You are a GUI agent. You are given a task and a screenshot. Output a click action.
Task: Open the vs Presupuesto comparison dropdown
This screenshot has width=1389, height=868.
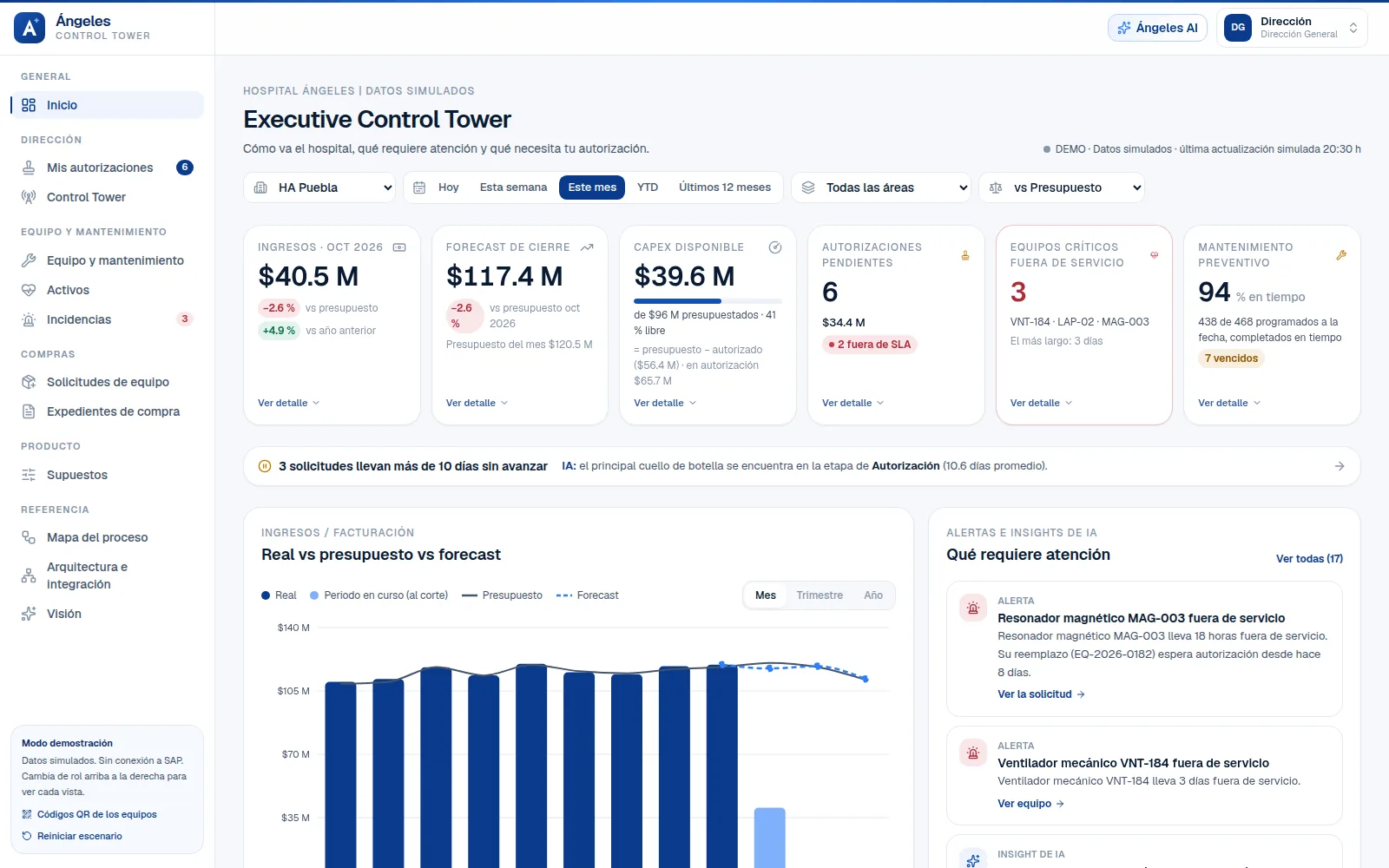point(1062,187)
